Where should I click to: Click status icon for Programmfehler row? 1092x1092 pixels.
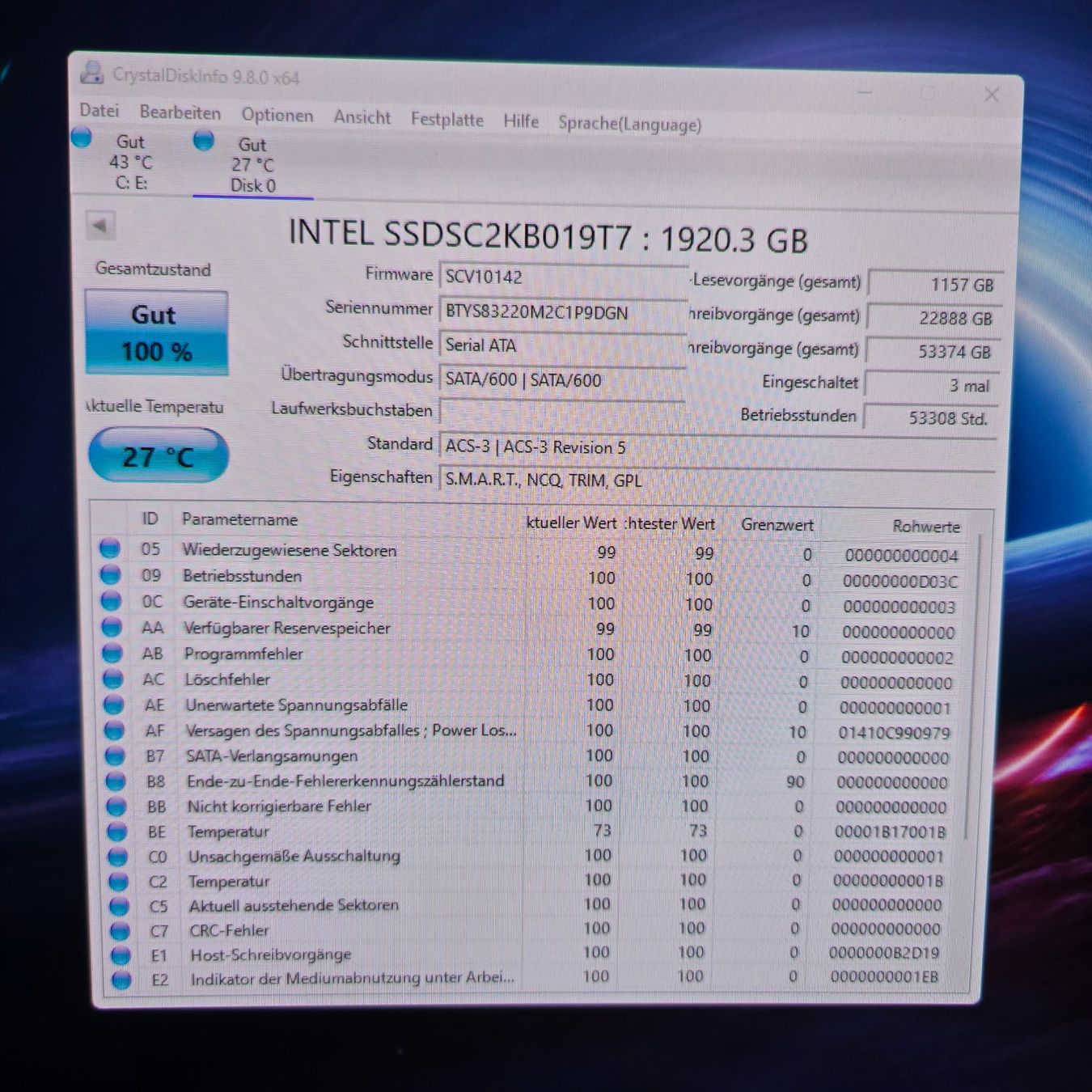click(x=112, y=653)
